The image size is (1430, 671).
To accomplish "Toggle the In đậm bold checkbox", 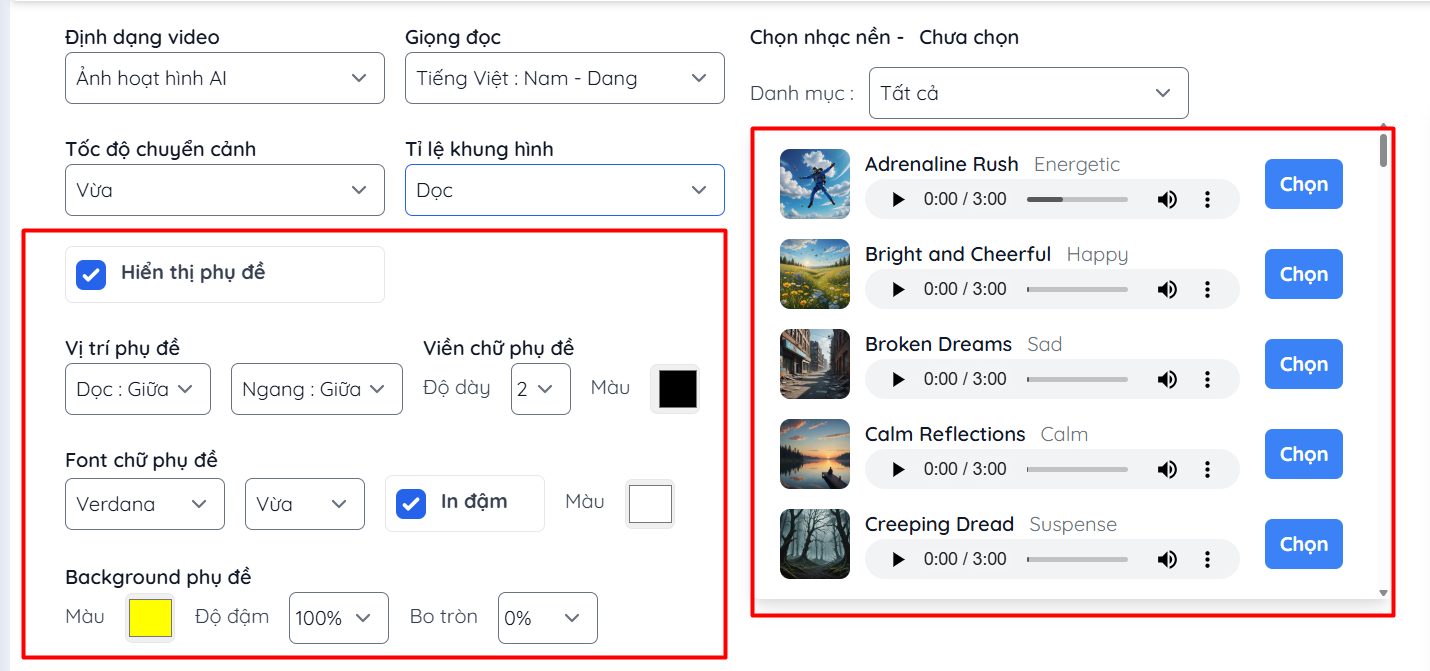I will click(411, 503).
